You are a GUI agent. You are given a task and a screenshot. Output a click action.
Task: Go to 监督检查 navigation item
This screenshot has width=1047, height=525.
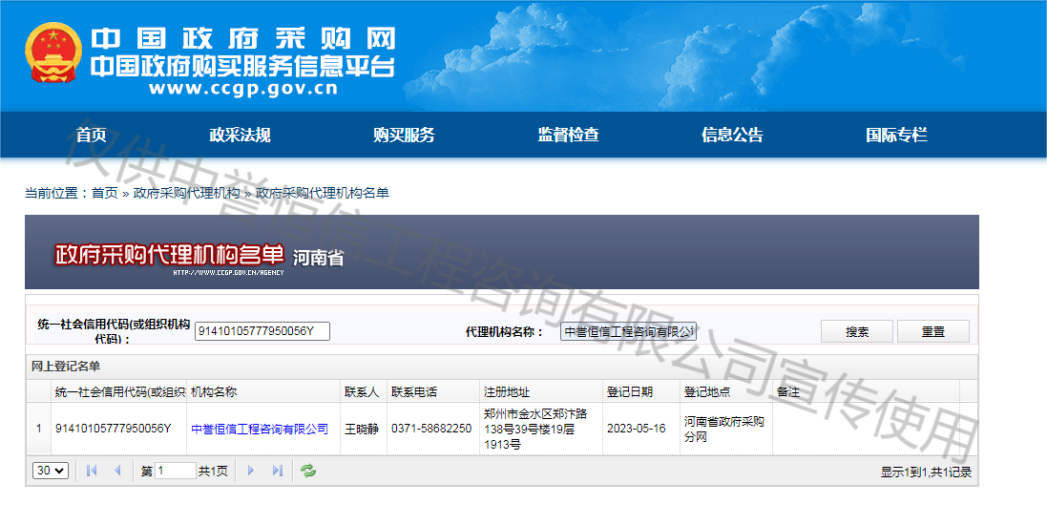pyautogui.click(x=568, y=135)
